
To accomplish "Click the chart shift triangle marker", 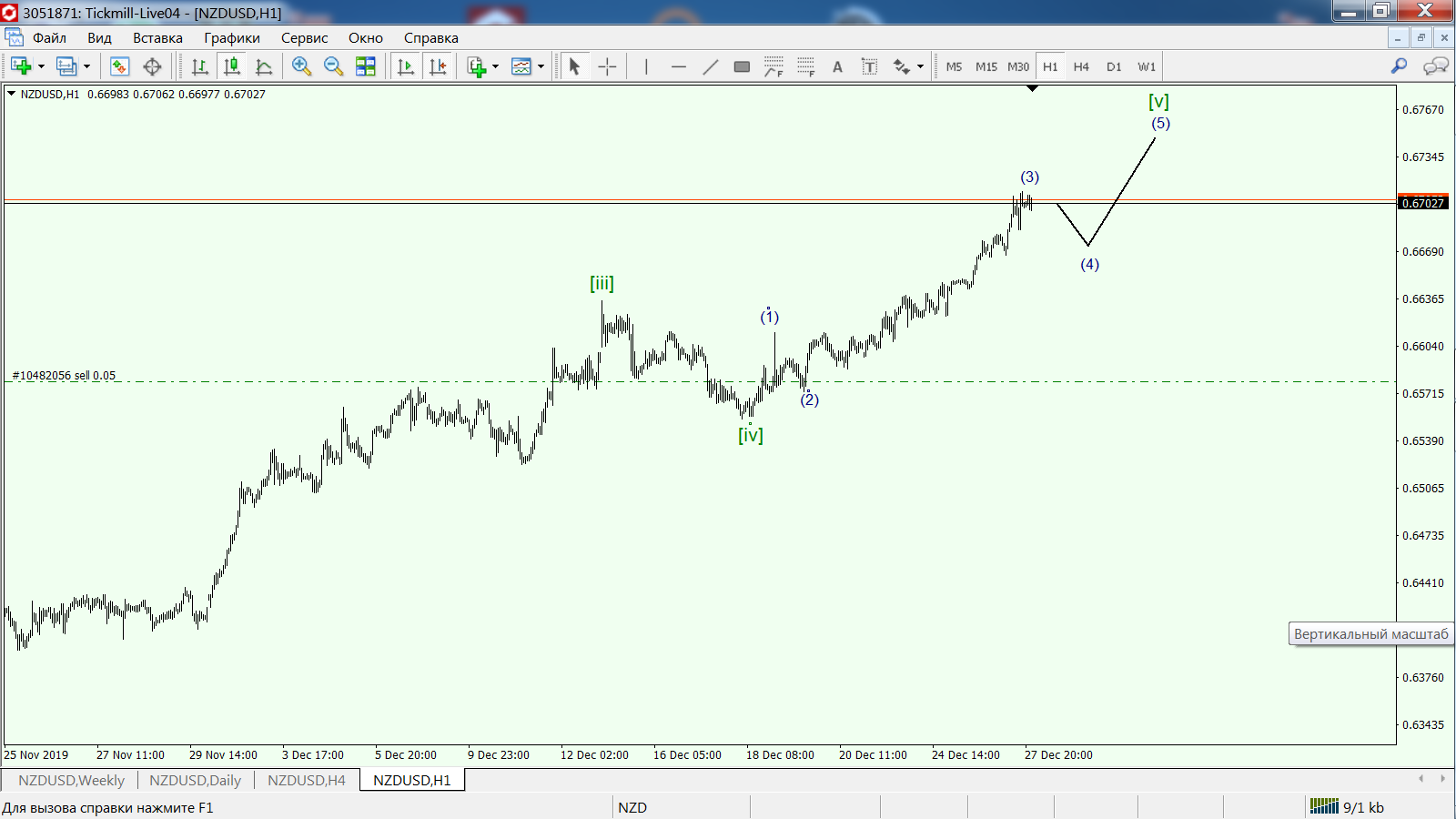I will click(x=1032, y=88).
